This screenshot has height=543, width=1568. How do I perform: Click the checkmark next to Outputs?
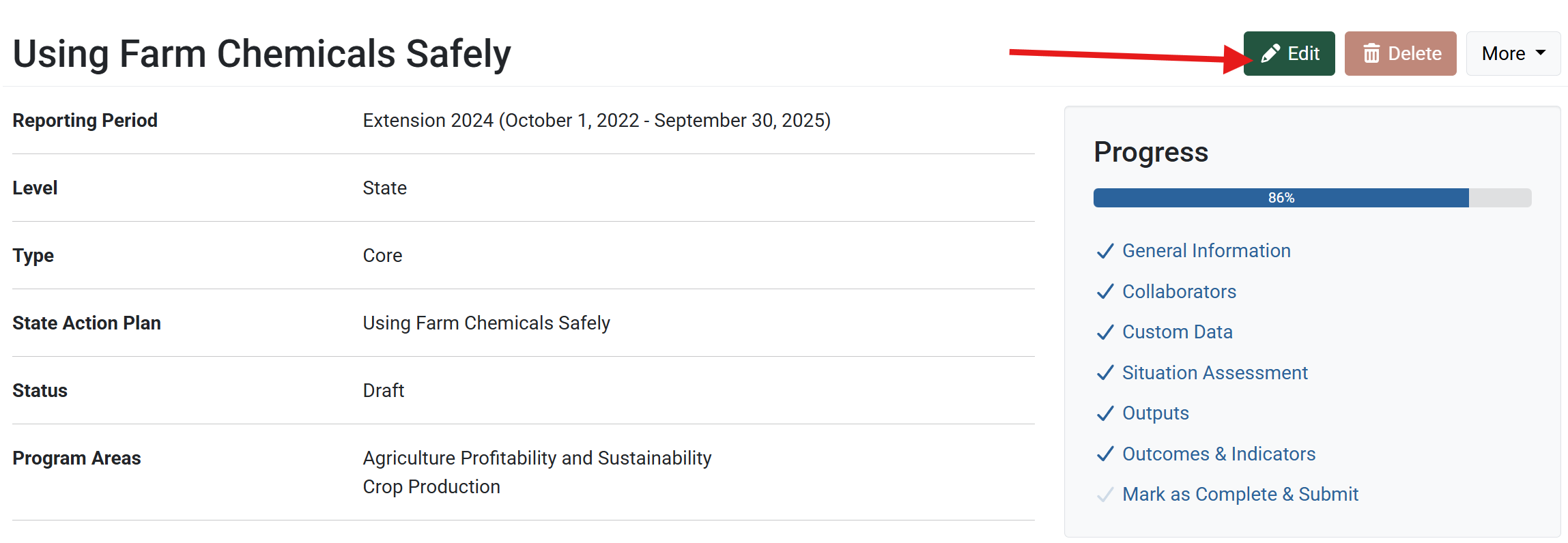pos(1105,414)
